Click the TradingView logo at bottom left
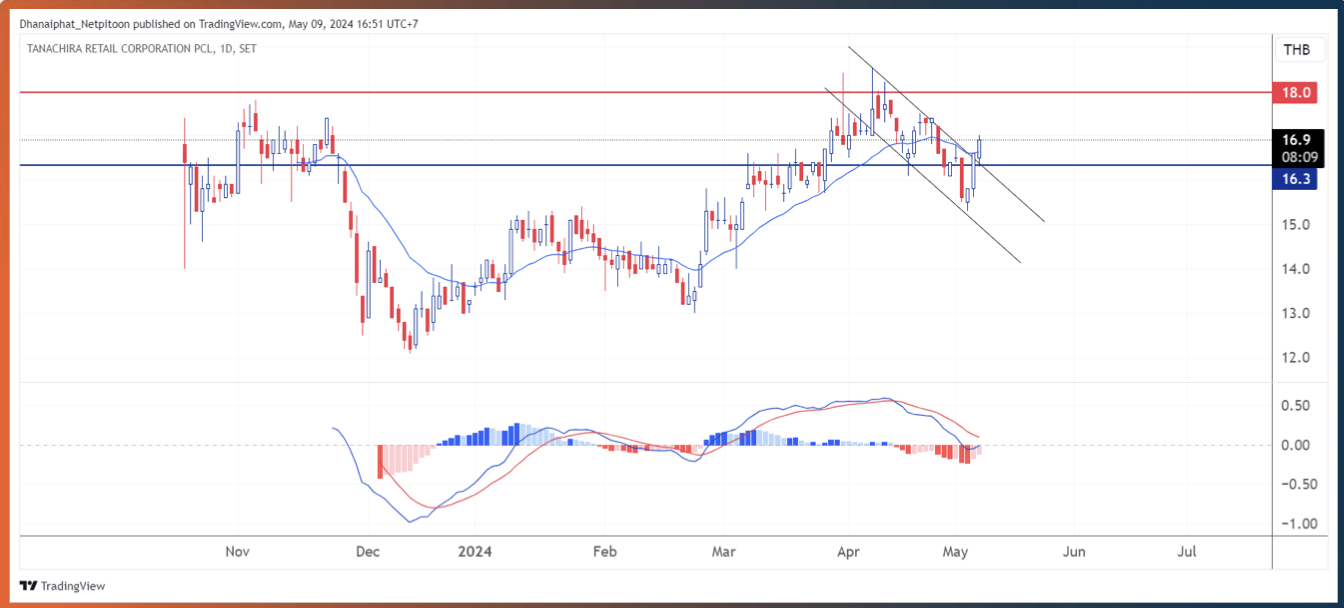The width and height of the screenshot is (1344, 608). pos(62,586)
